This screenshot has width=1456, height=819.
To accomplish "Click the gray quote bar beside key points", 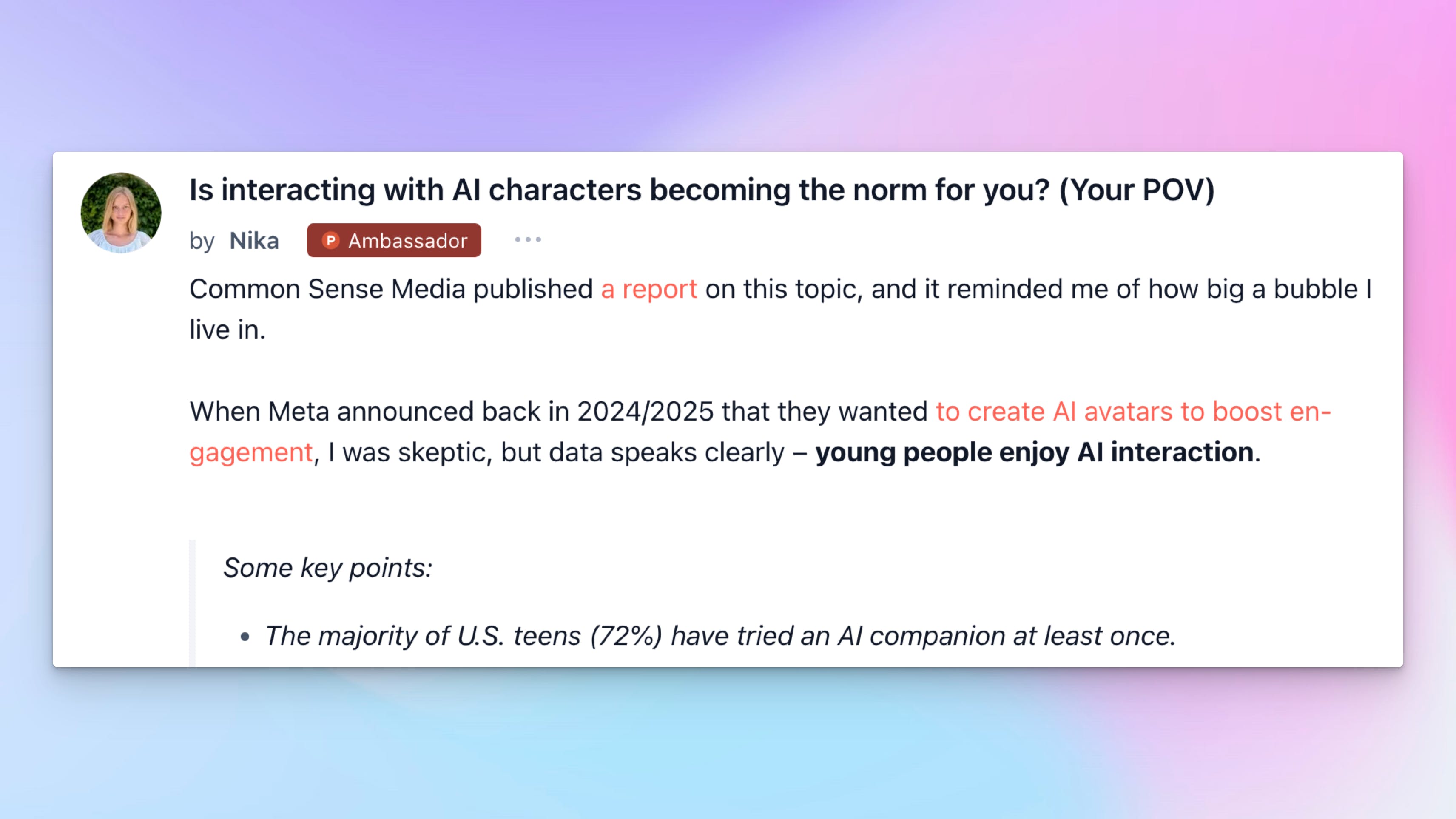I will (x=192, y=603).
